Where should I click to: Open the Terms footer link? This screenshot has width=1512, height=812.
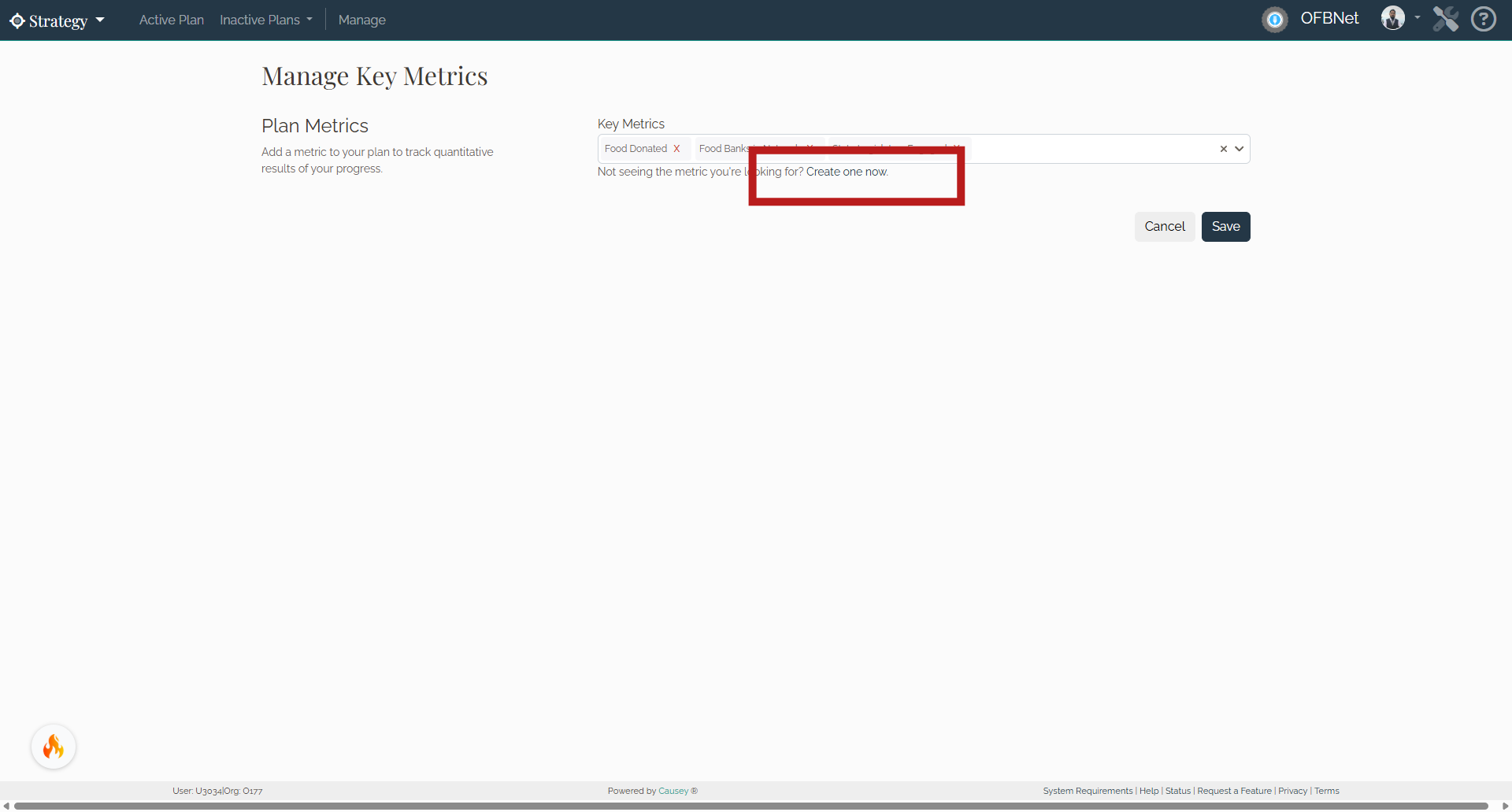click(1327, 791)
